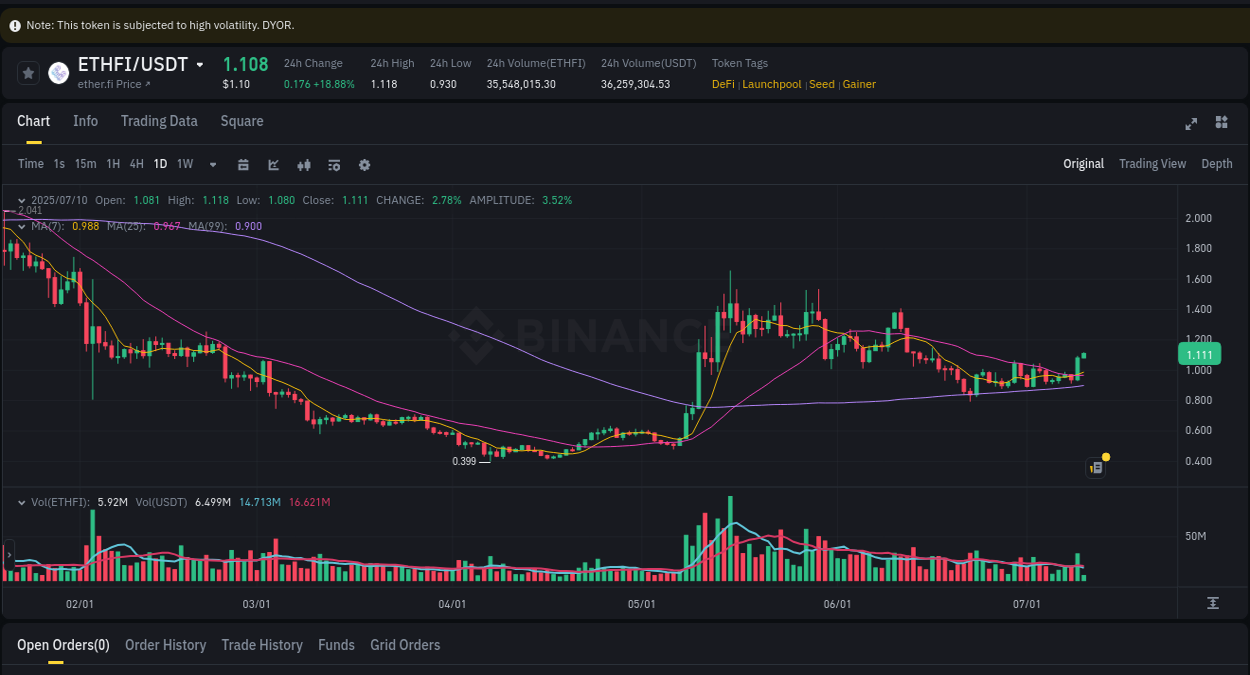Click the DeFi token tag link

click(x=722, y=84)
